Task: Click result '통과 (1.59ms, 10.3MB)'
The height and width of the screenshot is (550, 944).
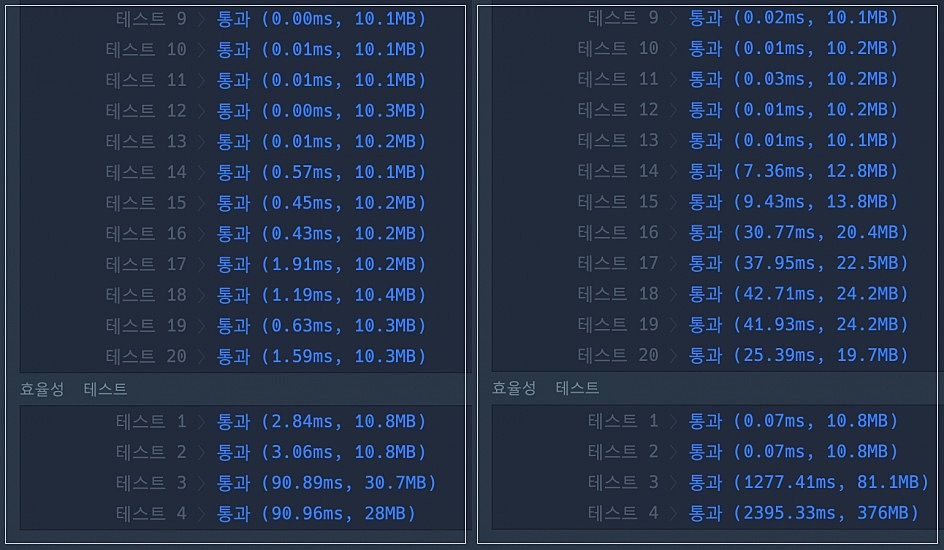Action: [x=321, y=356]
